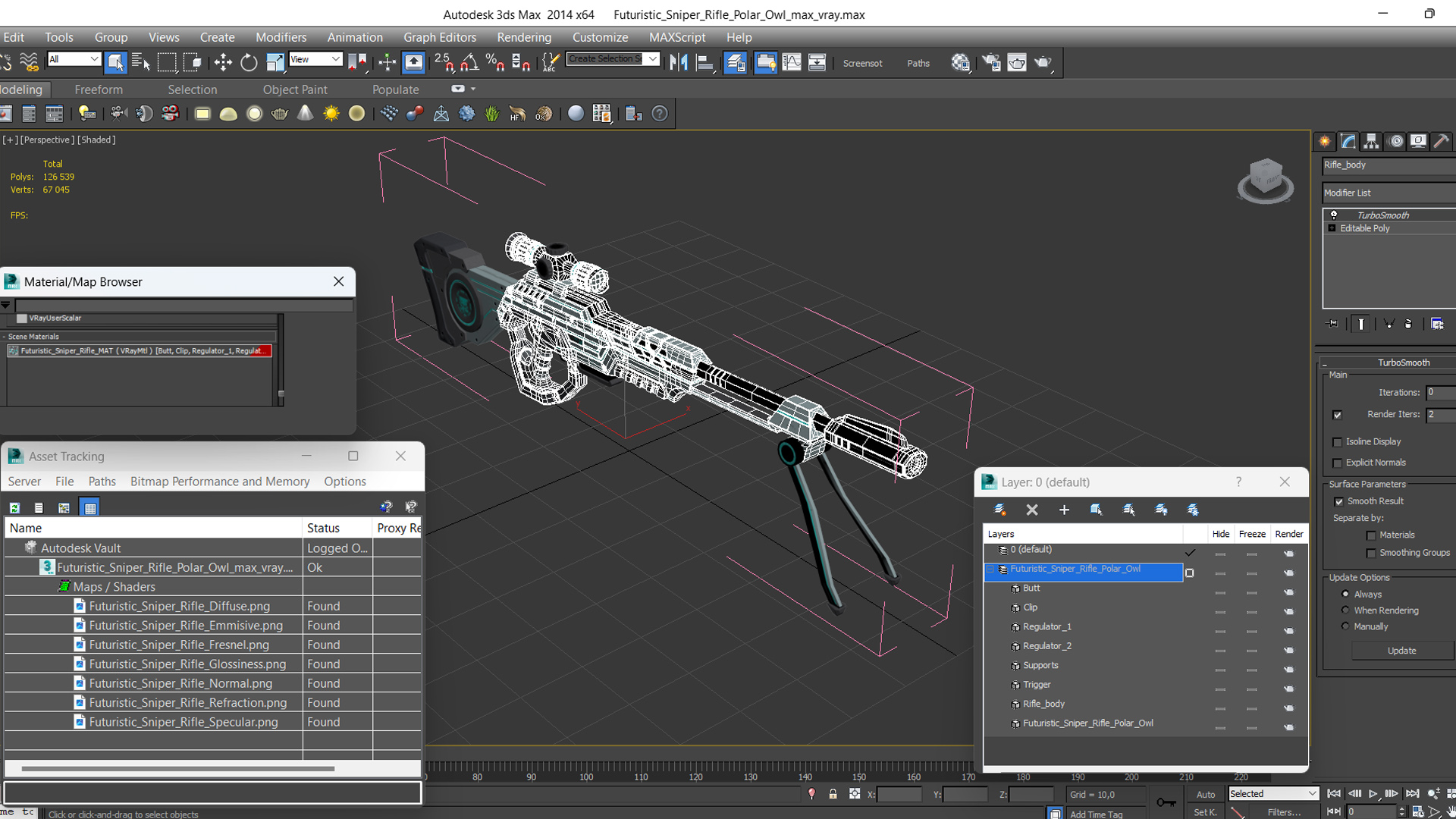The height and width of the screenshot is (819, 1456).
Task: Select the Rotate tool in main toolbar
Action: coord(249,63)
